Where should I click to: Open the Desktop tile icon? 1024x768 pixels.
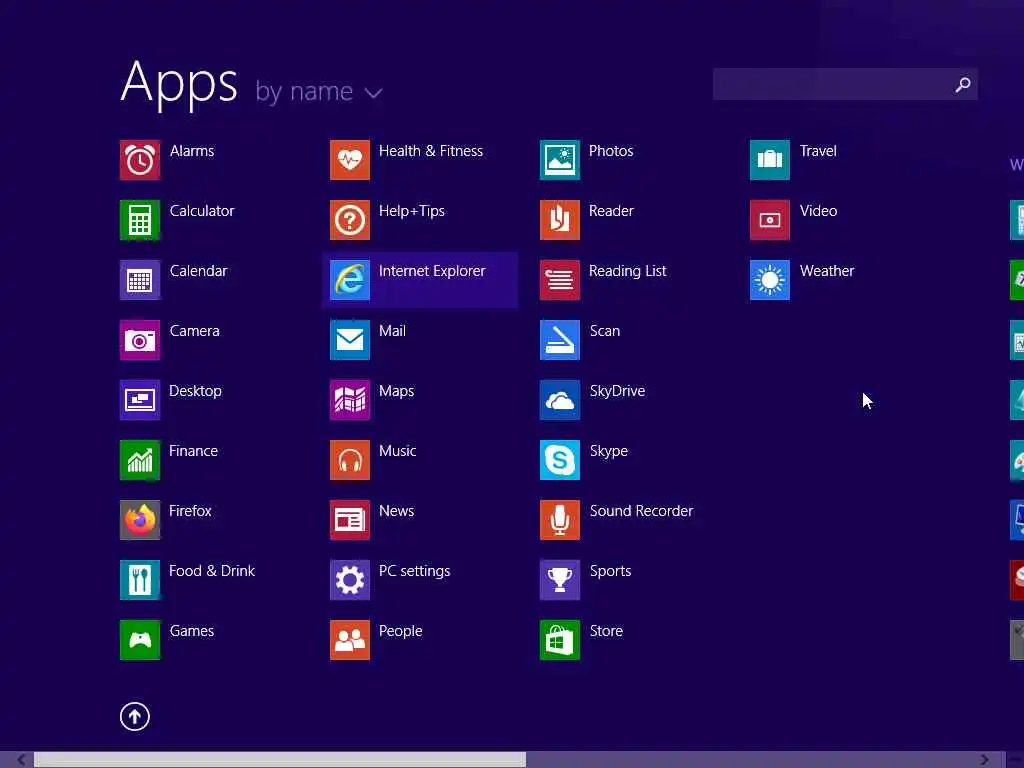tap(140, 400)
